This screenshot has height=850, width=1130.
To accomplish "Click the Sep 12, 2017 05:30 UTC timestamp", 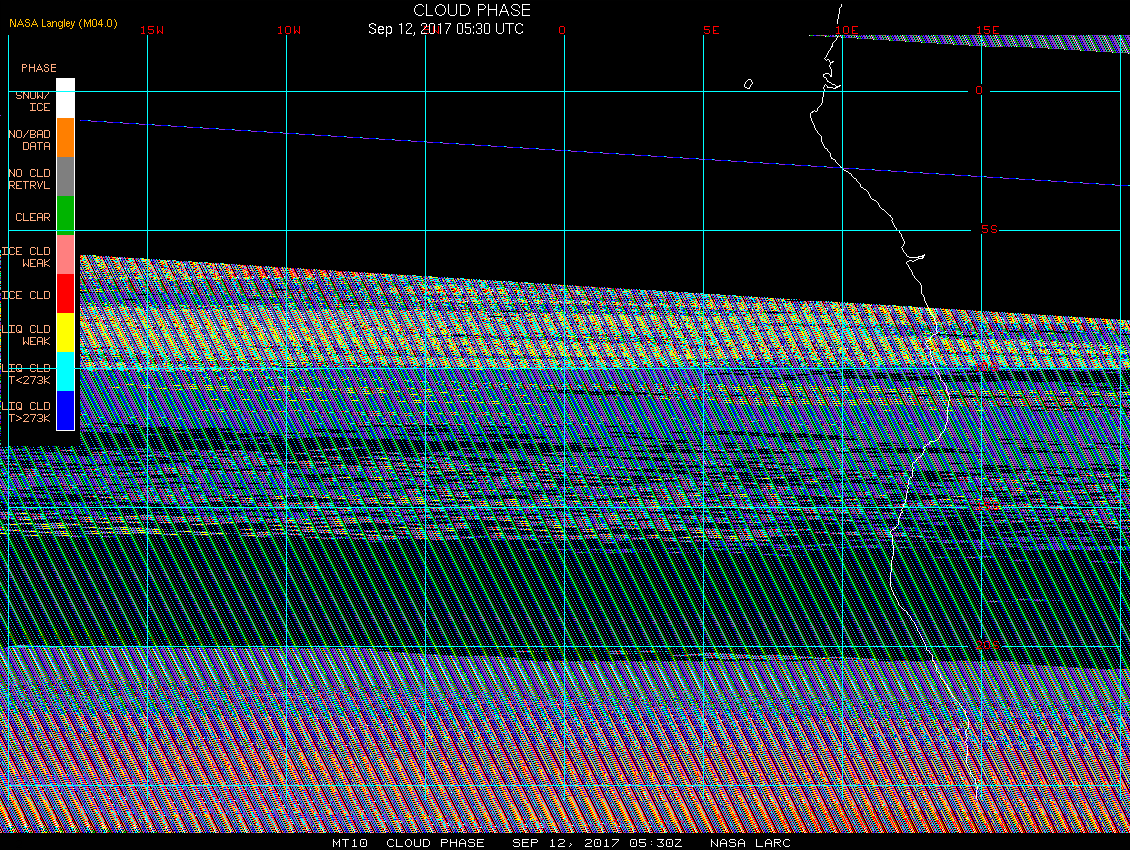I will tap(446, 29).
